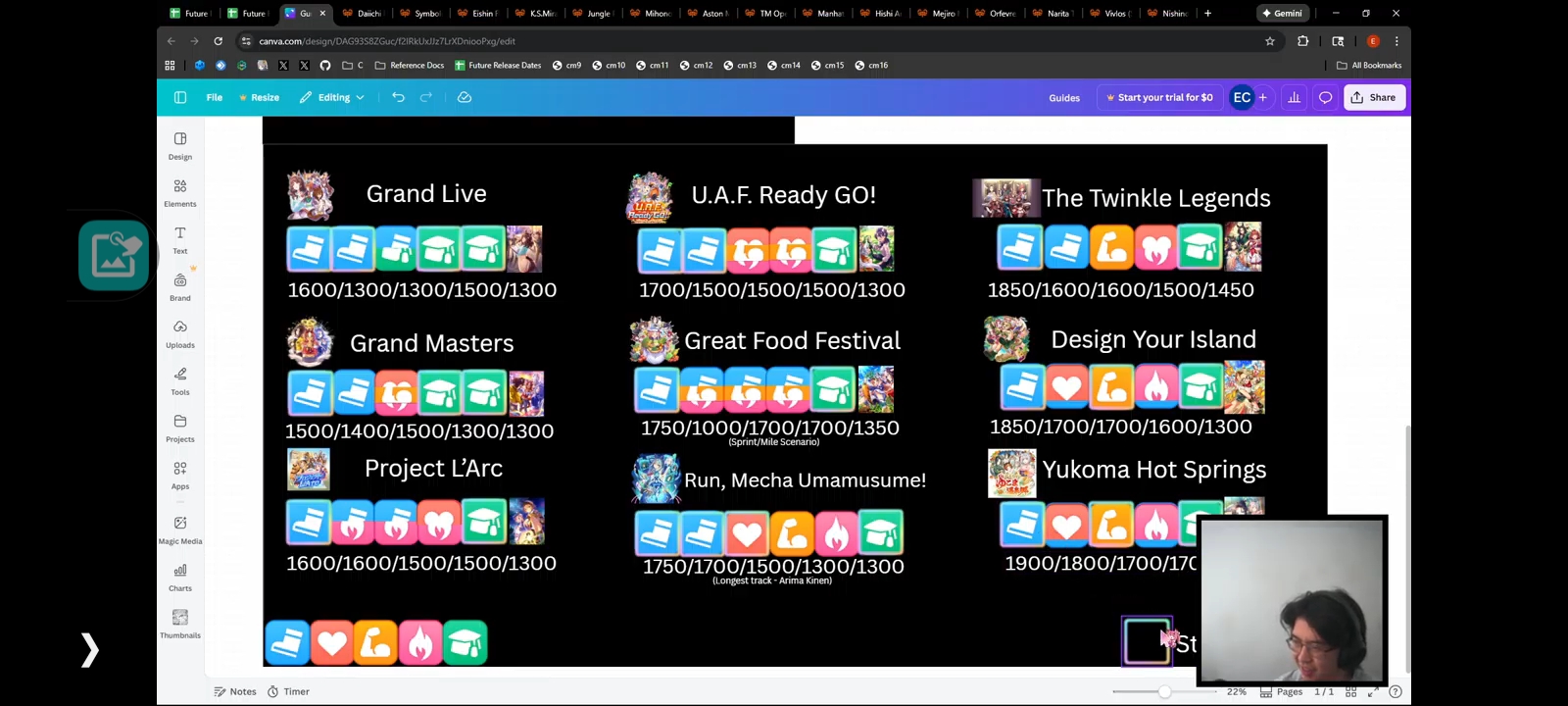Bookmark this page with star icon

point(1270,41)
